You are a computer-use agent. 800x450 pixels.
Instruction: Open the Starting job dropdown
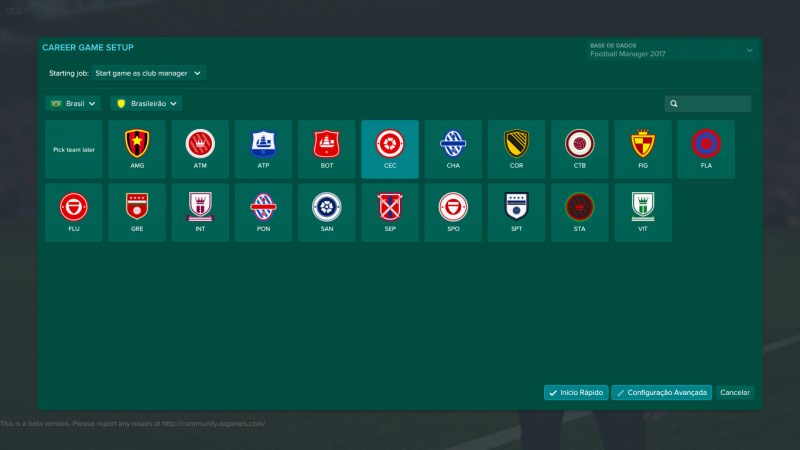pyautogui.click(x=148, y=73)
